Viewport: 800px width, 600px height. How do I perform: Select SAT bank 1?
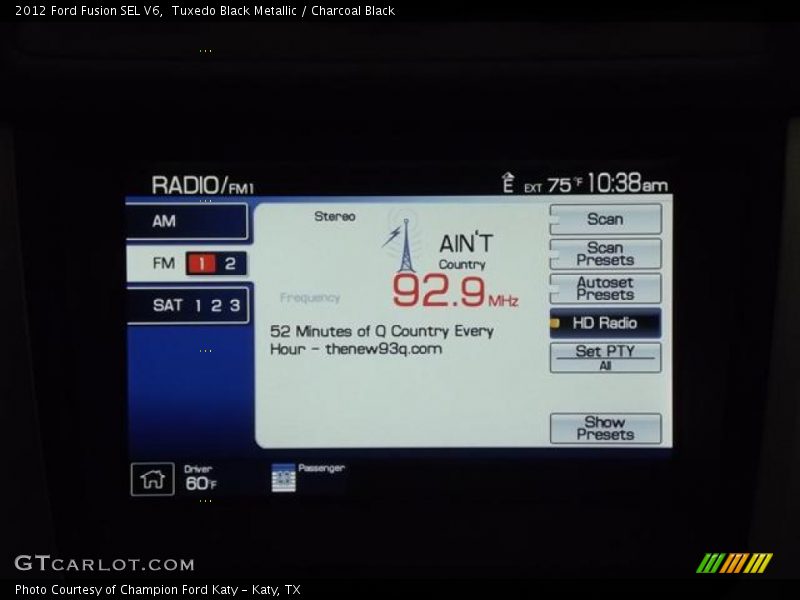[198, 306]
